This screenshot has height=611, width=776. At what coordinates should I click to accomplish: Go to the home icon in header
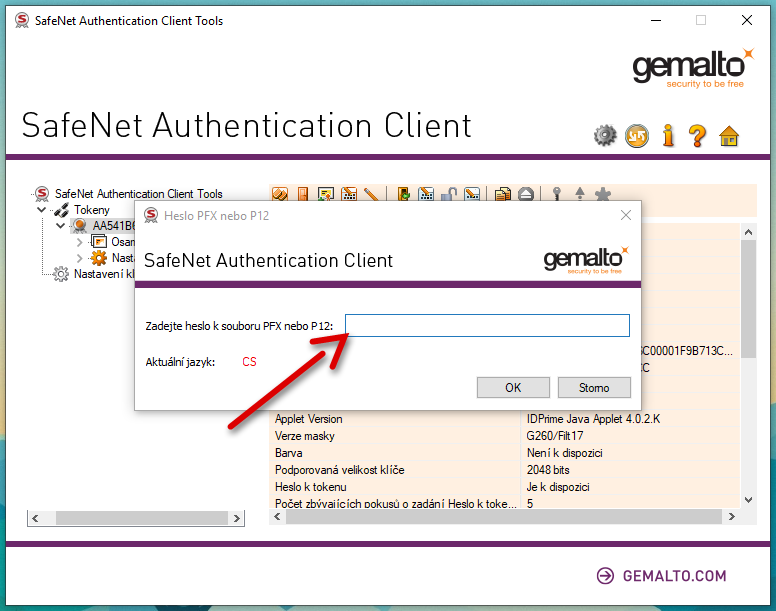(x=729, y=136)
